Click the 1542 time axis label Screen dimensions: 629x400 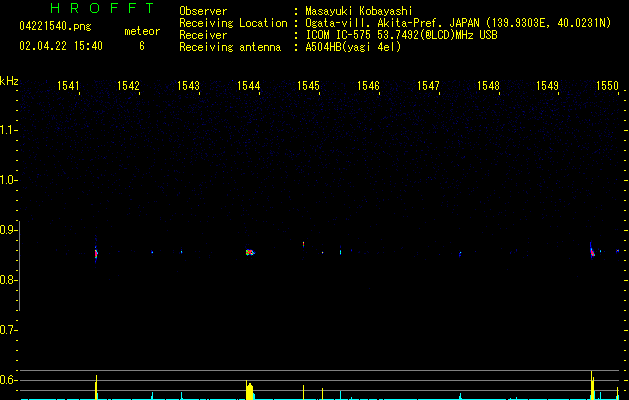pyautogui.click(x=128, y=85)
